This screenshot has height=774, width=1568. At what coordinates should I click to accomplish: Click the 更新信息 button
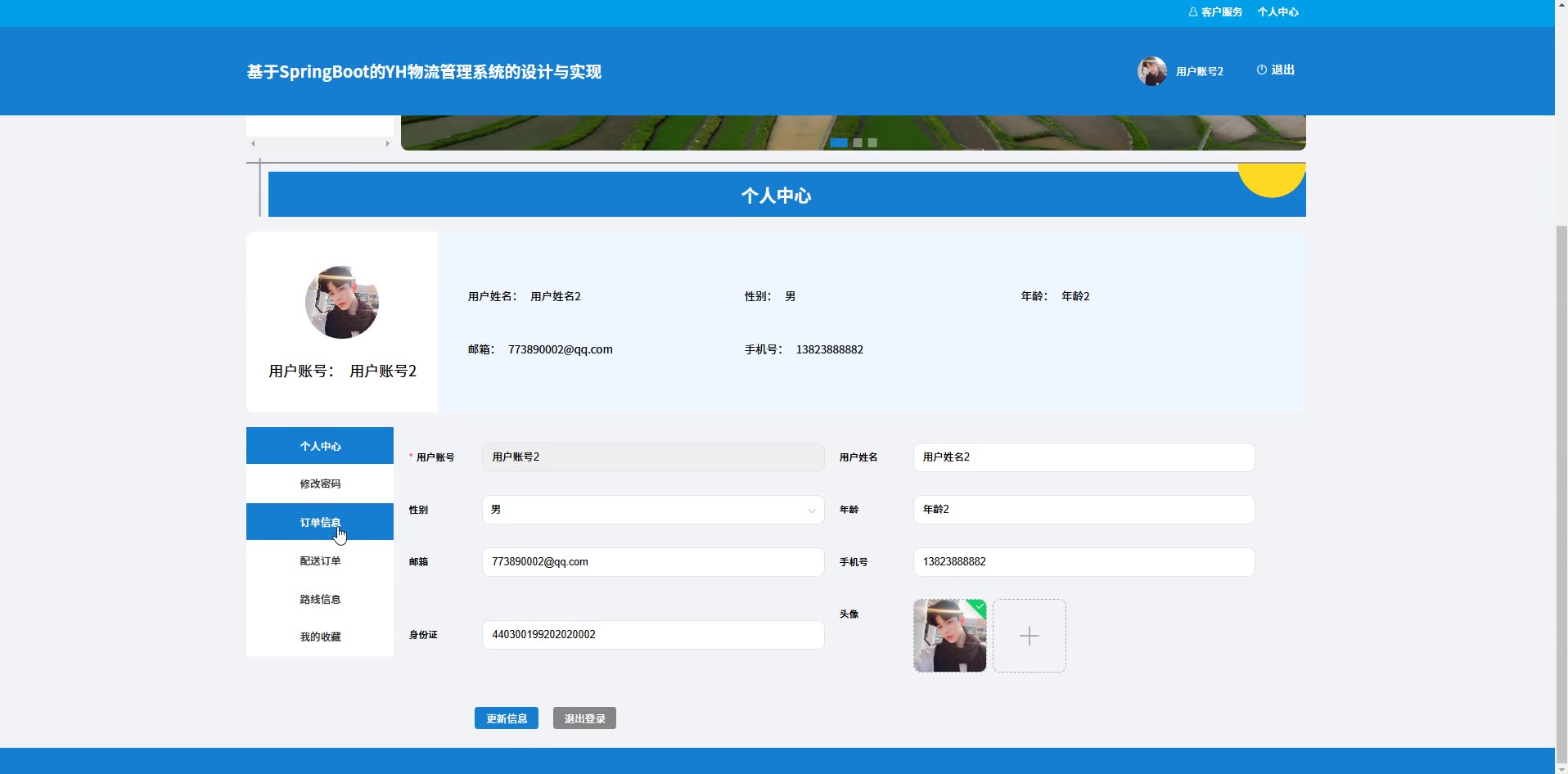point(507,718)
